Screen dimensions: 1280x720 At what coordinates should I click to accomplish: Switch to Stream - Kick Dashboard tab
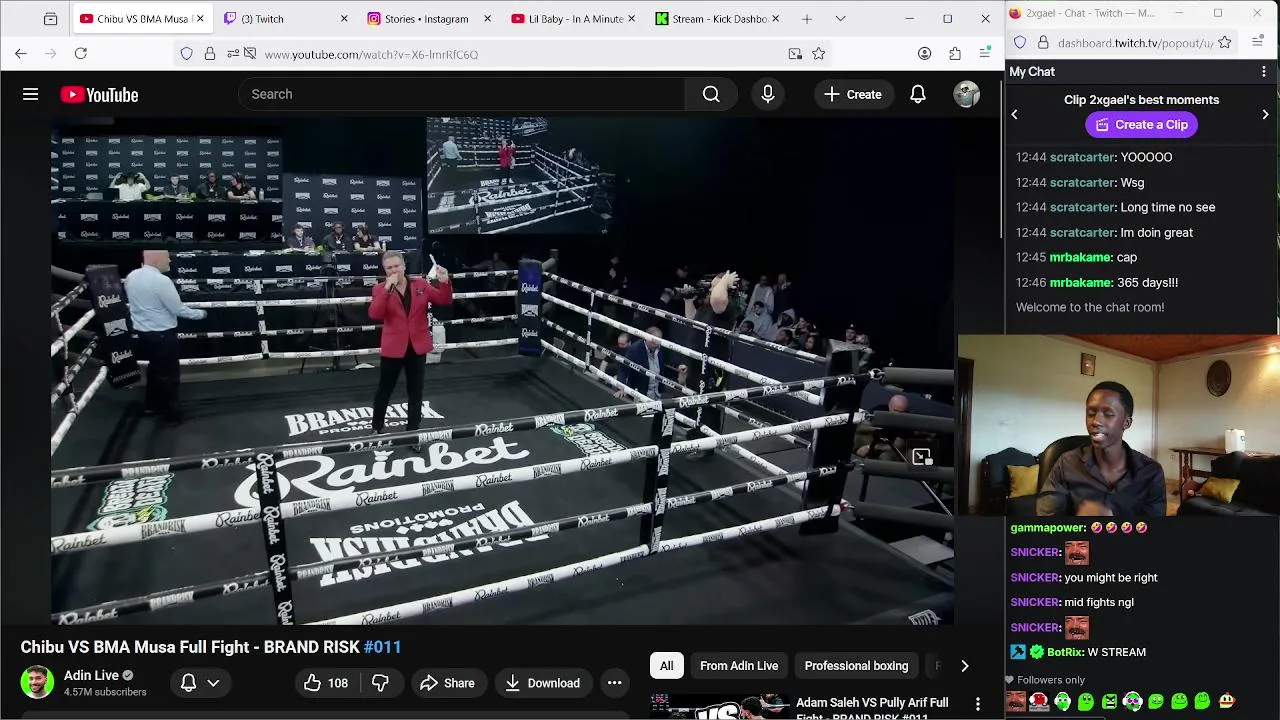[719, 18]
